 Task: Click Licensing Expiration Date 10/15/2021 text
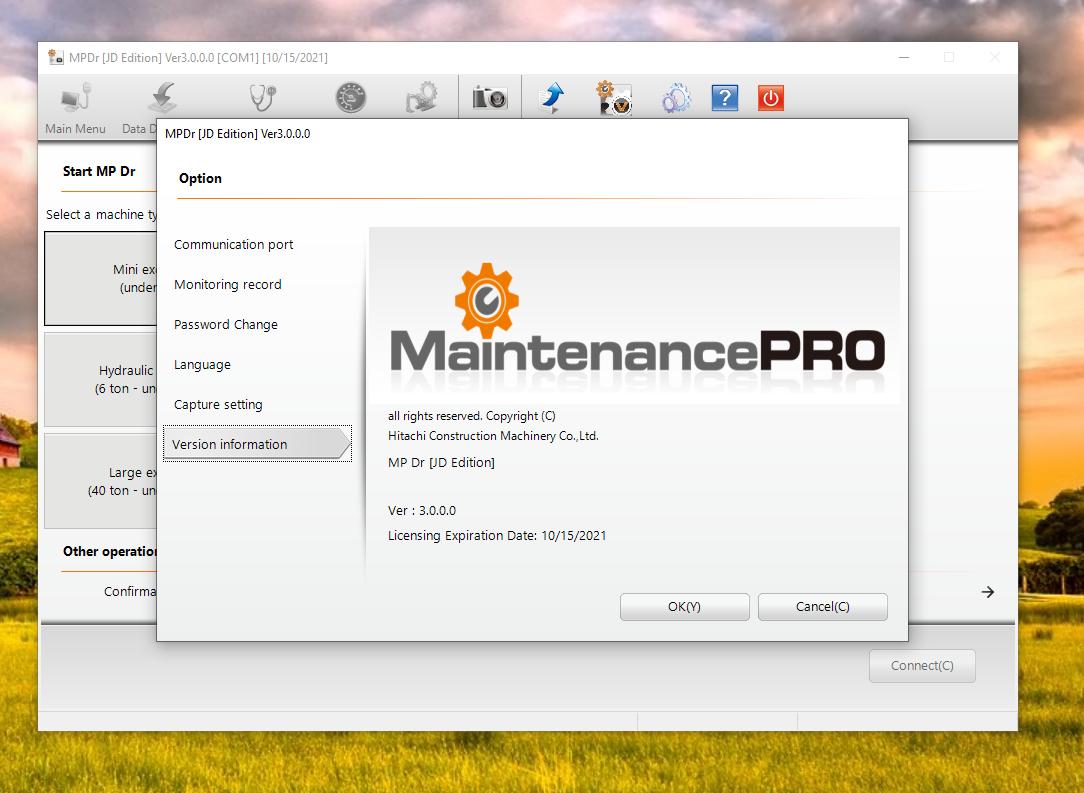point(496,536)
